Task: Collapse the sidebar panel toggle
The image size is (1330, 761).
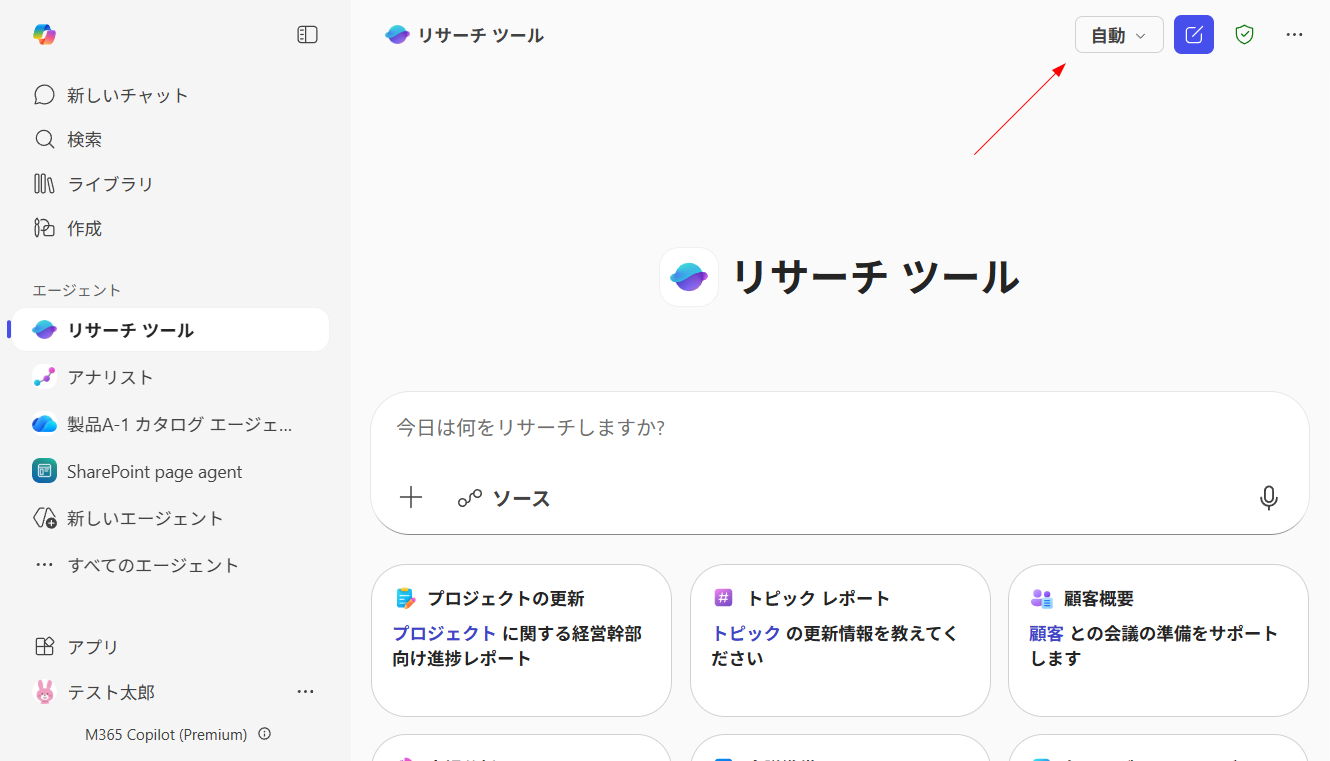Action: [308, 35]
